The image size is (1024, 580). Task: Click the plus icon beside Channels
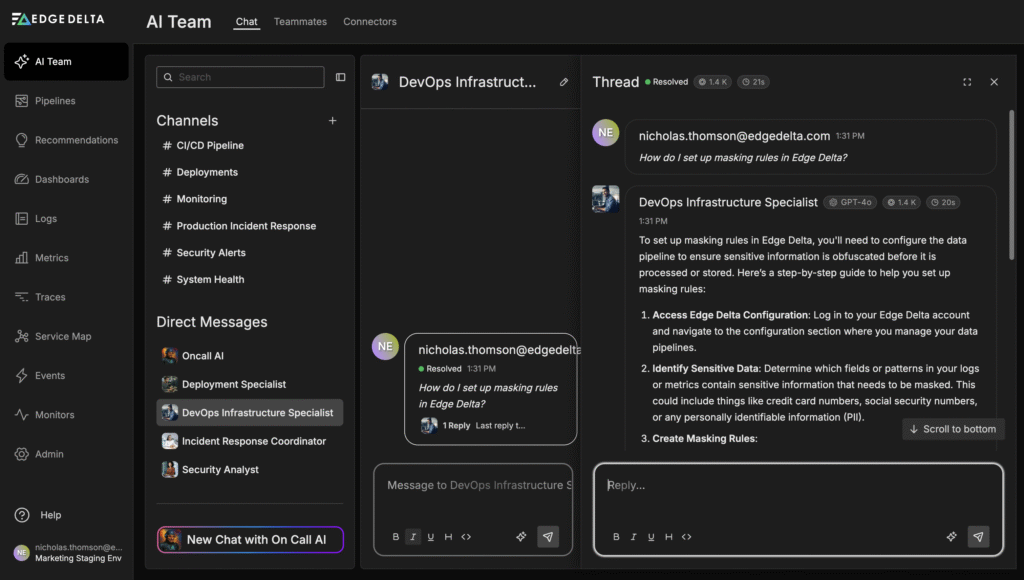333,121
